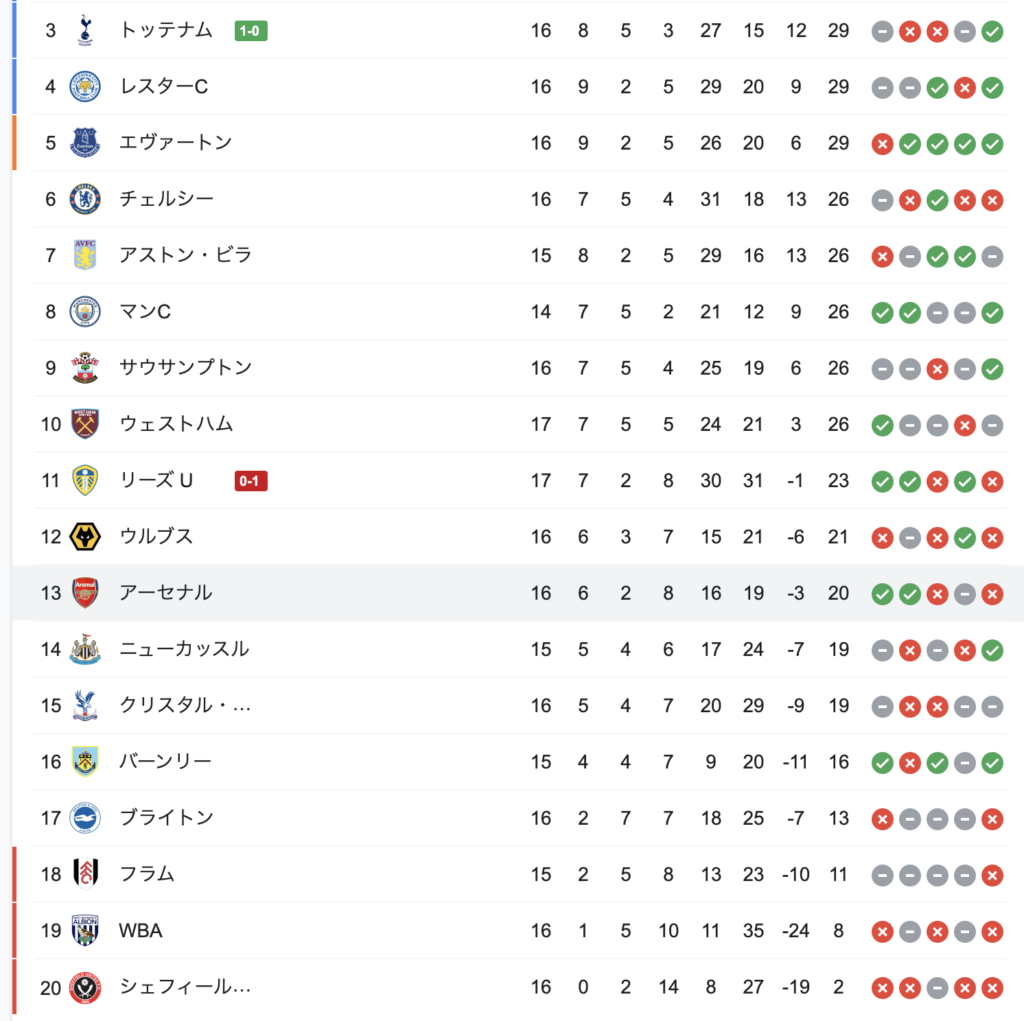Click the Wolves crest icon
The image size is (1024, 1021).
click(85, 537)
